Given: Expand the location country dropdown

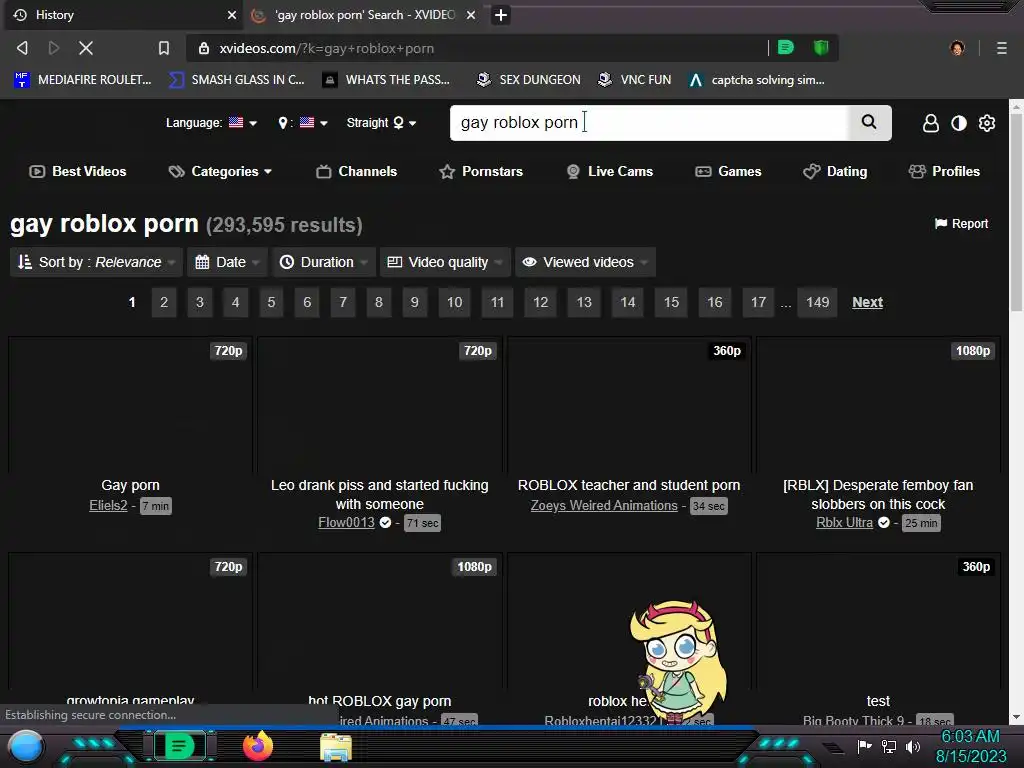Looking at the screenshot, I should point(302,123).
